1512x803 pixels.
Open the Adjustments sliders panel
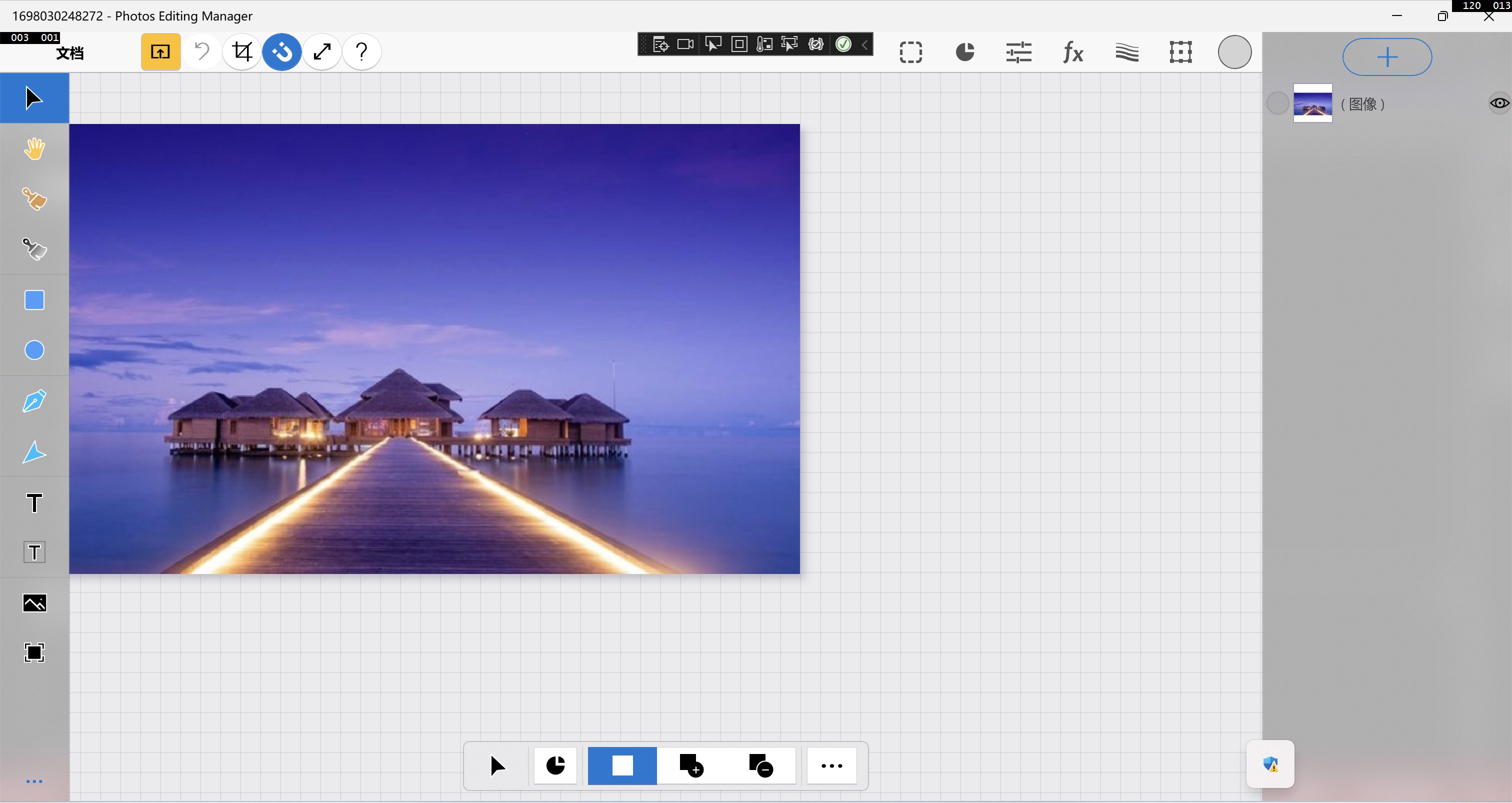coord(1018,52)
